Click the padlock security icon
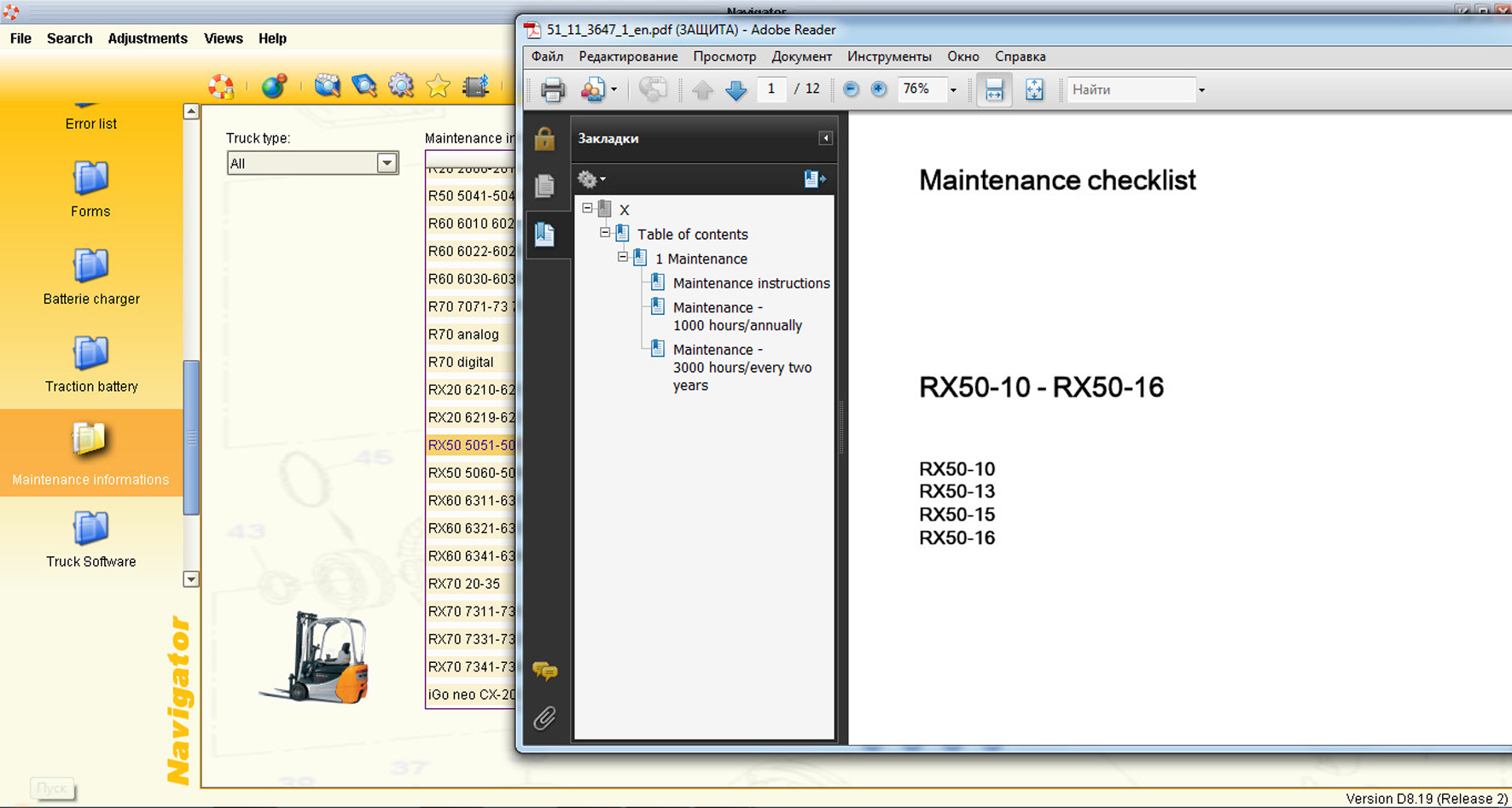The width and height of the screenshot is (1512, 808). pyautogui.click(x=544, y=138)
